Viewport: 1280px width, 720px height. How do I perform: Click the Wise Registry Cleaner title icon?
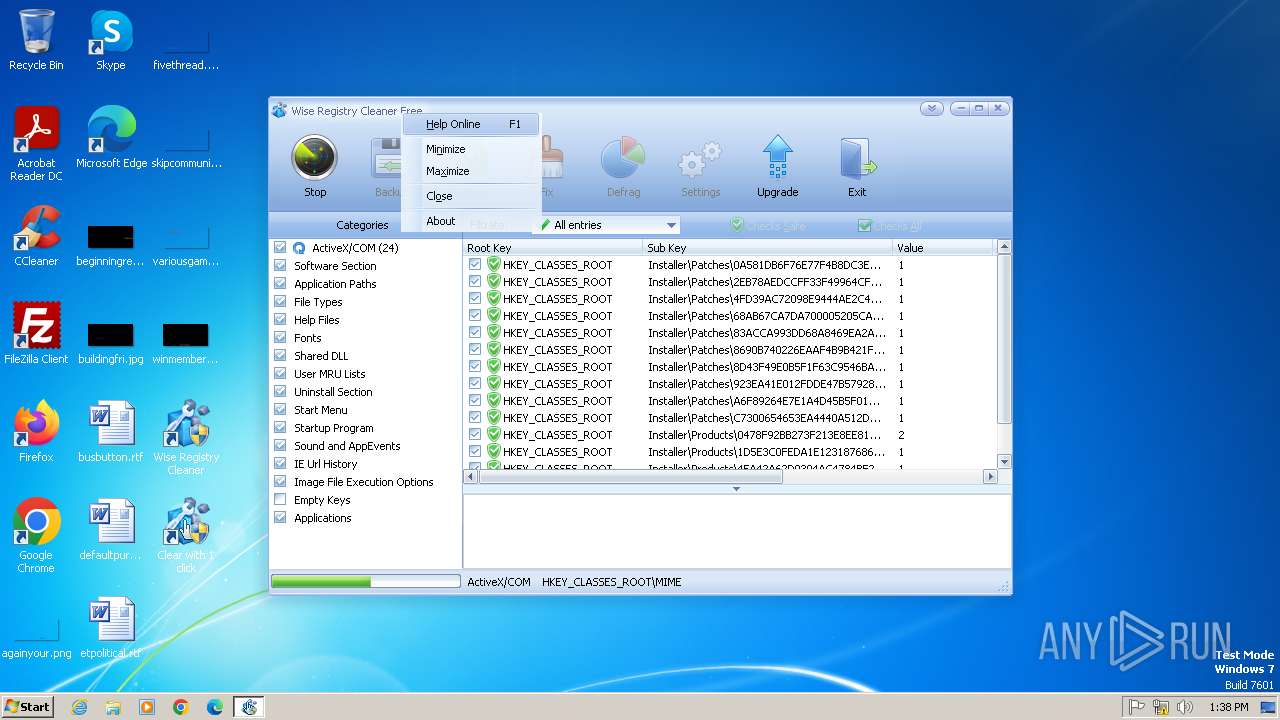[x=280, y=111]
